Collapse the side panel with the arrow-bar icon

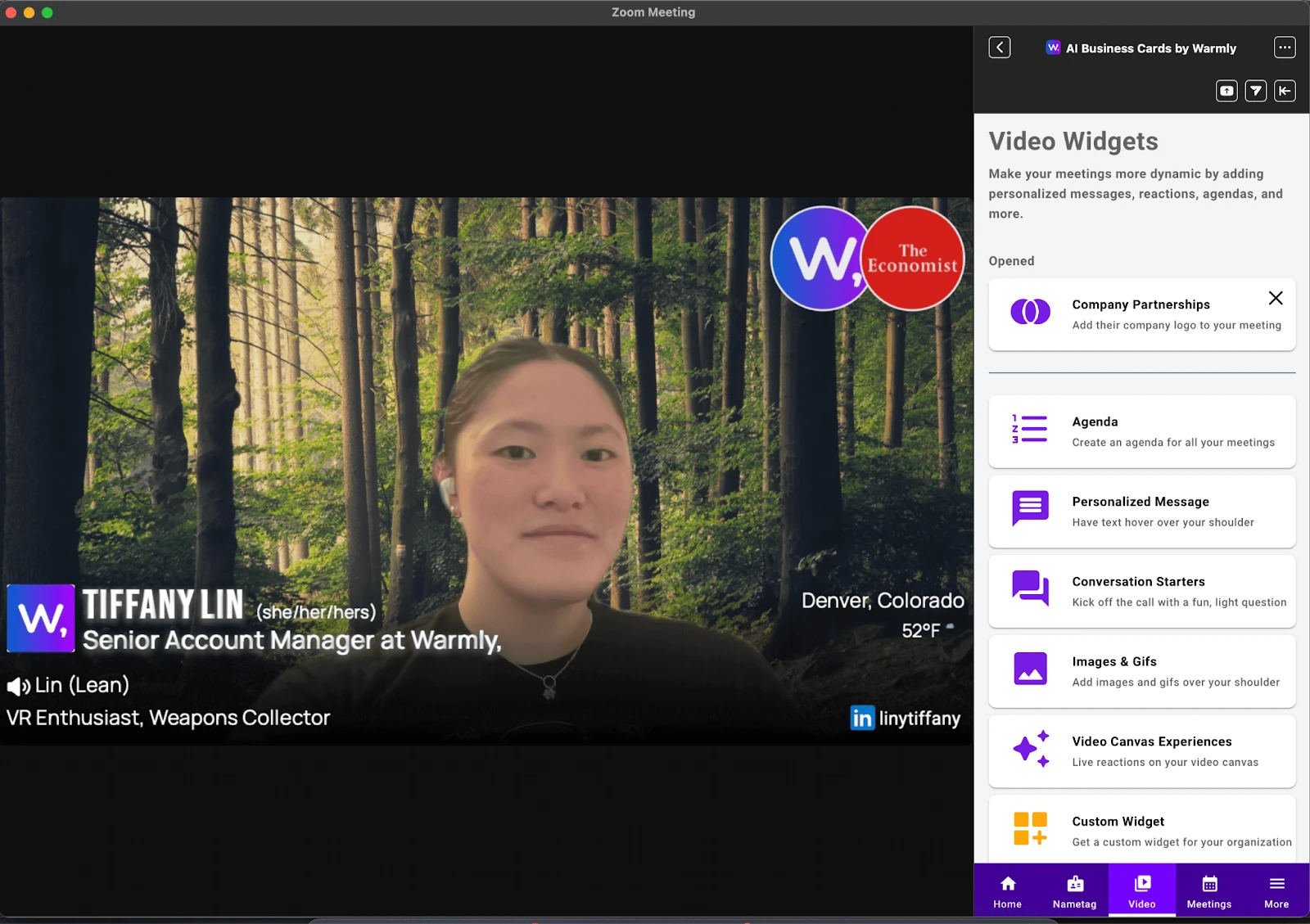click(1285, 91)
